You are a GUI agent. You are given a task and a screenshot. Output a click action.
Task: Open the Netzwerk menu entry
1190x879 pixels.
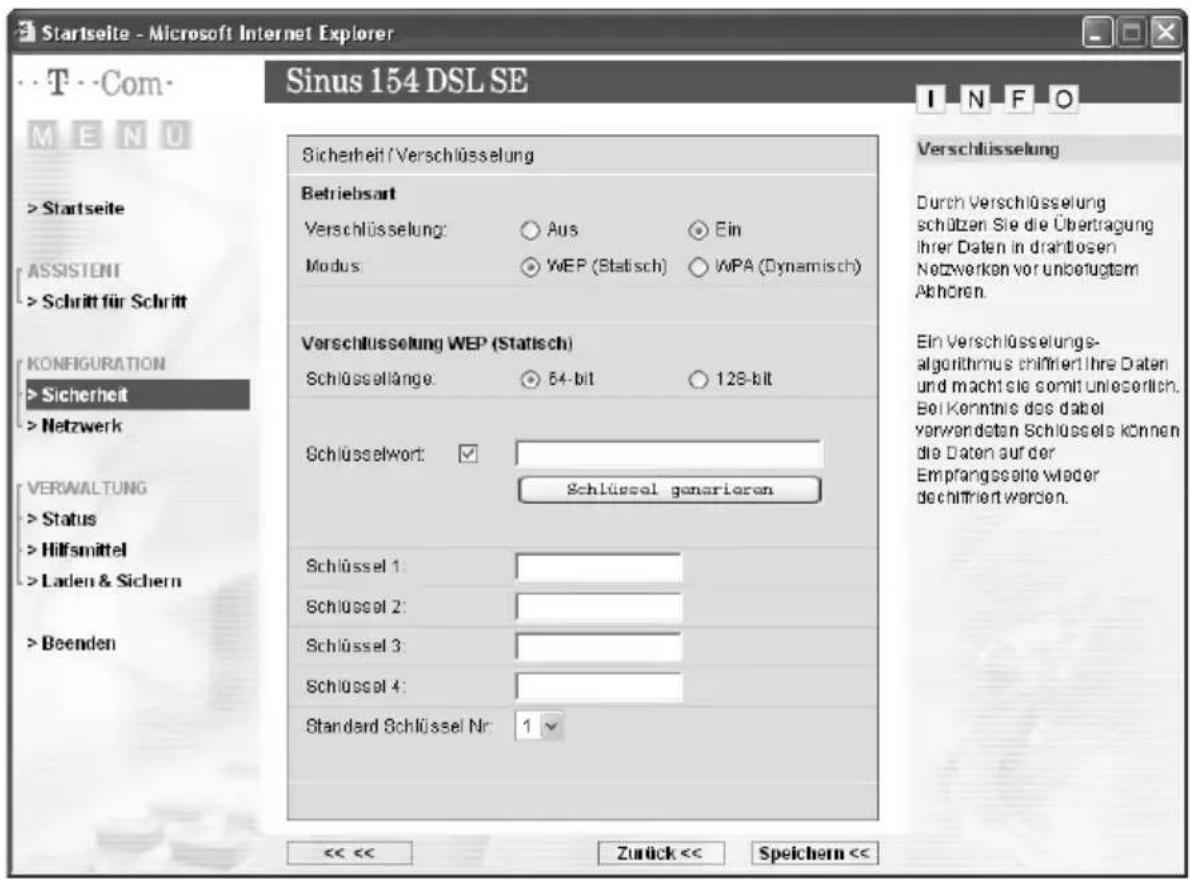point(74,426)
